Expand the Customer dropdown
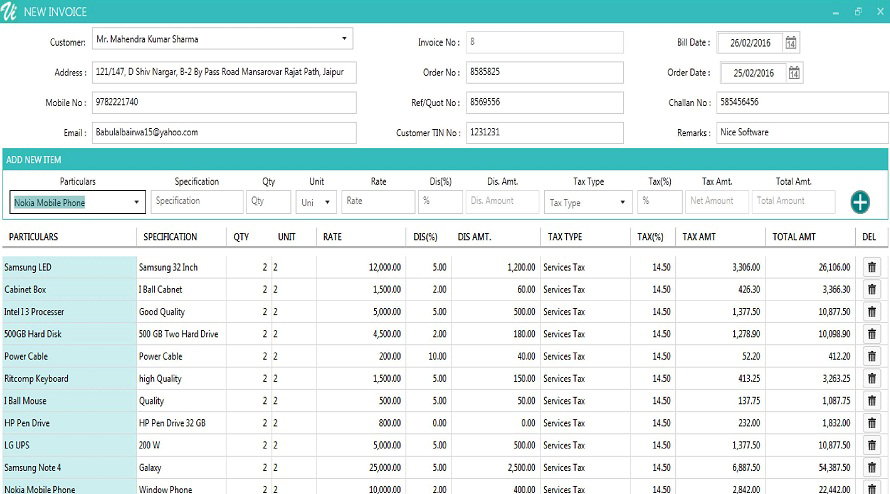 tap(345, 40)
